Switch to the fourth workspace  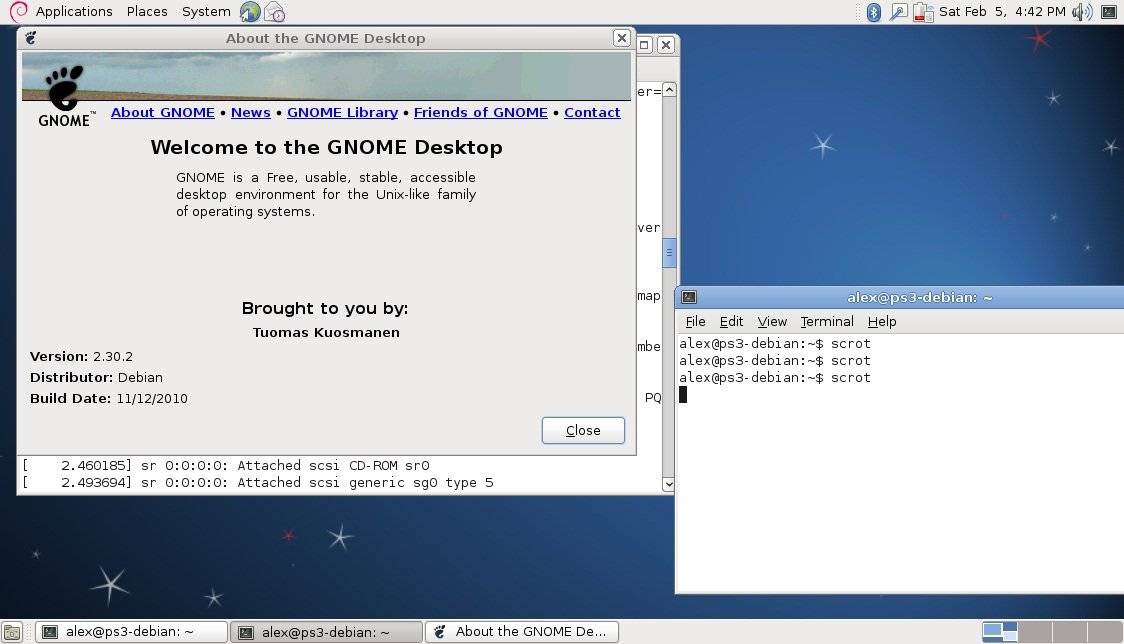tap(1105, 632)
